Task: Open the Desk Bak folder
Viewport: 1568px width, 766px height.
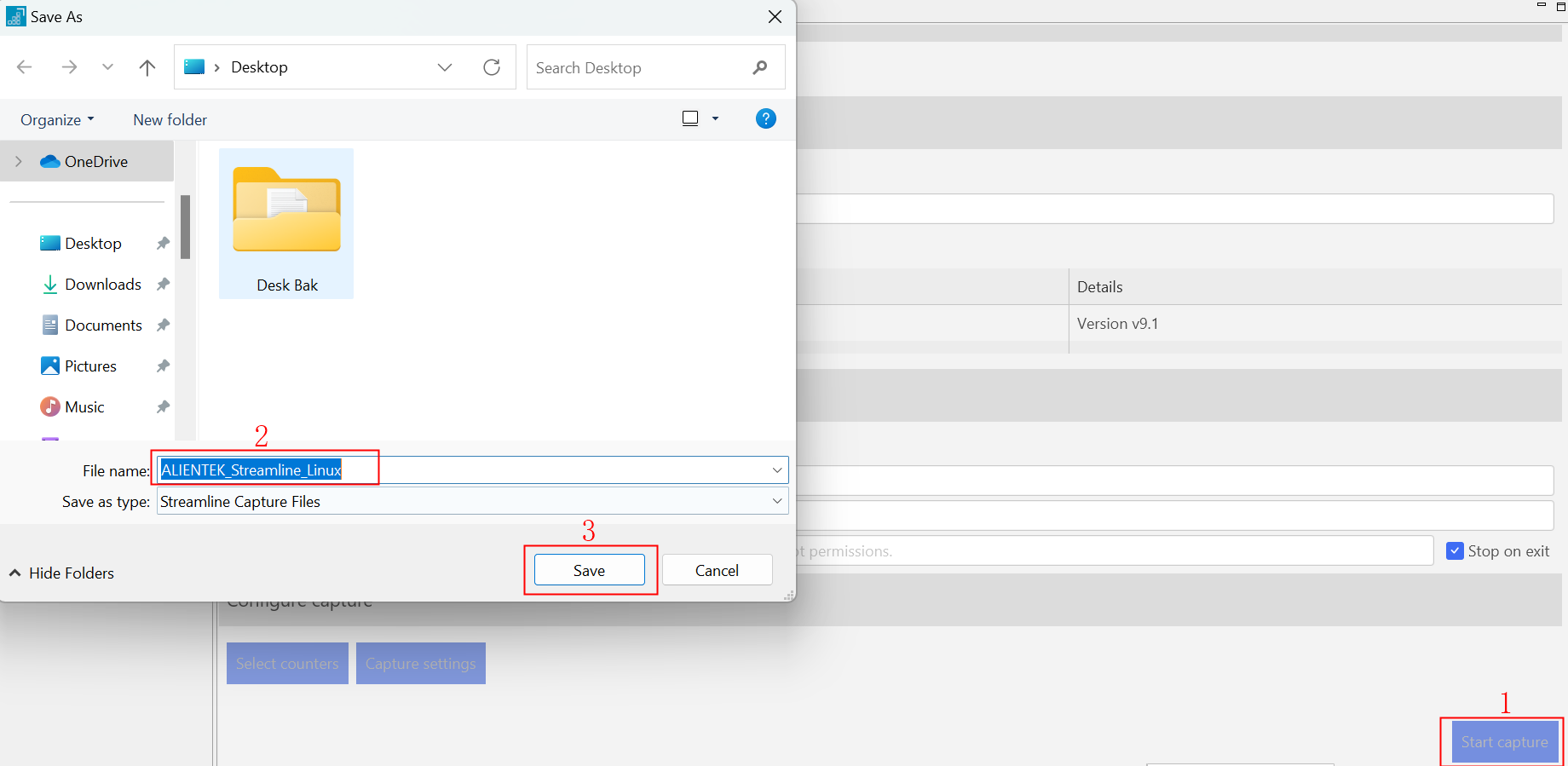Action: pyautogui.click(x=286, y=223)
